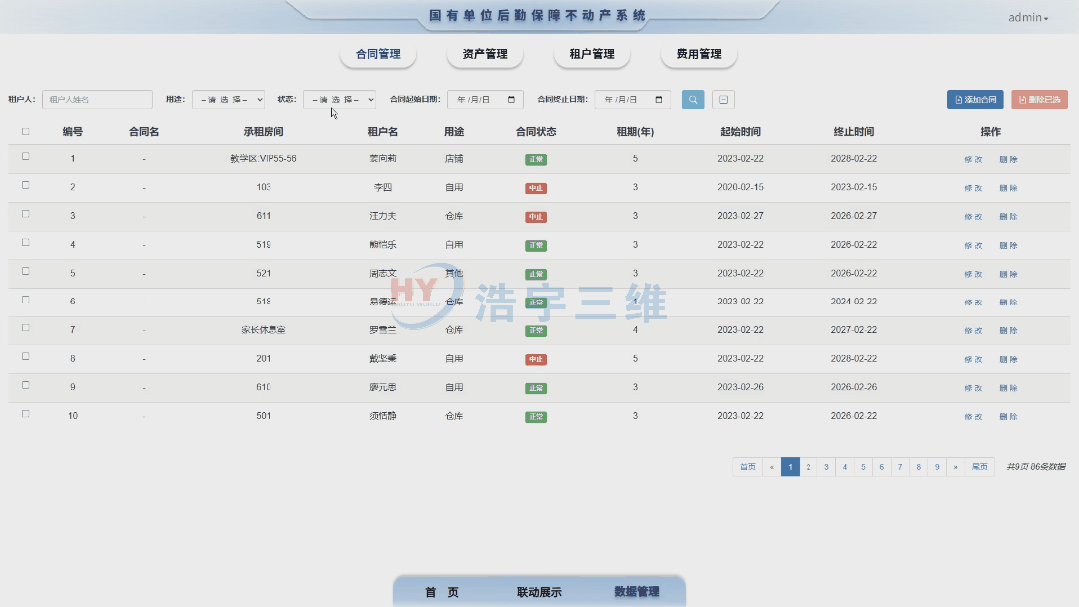The image size is (1079, 607).
Task: Open 数据管理 in bottom navigation
Action: (x=637, y=591)
